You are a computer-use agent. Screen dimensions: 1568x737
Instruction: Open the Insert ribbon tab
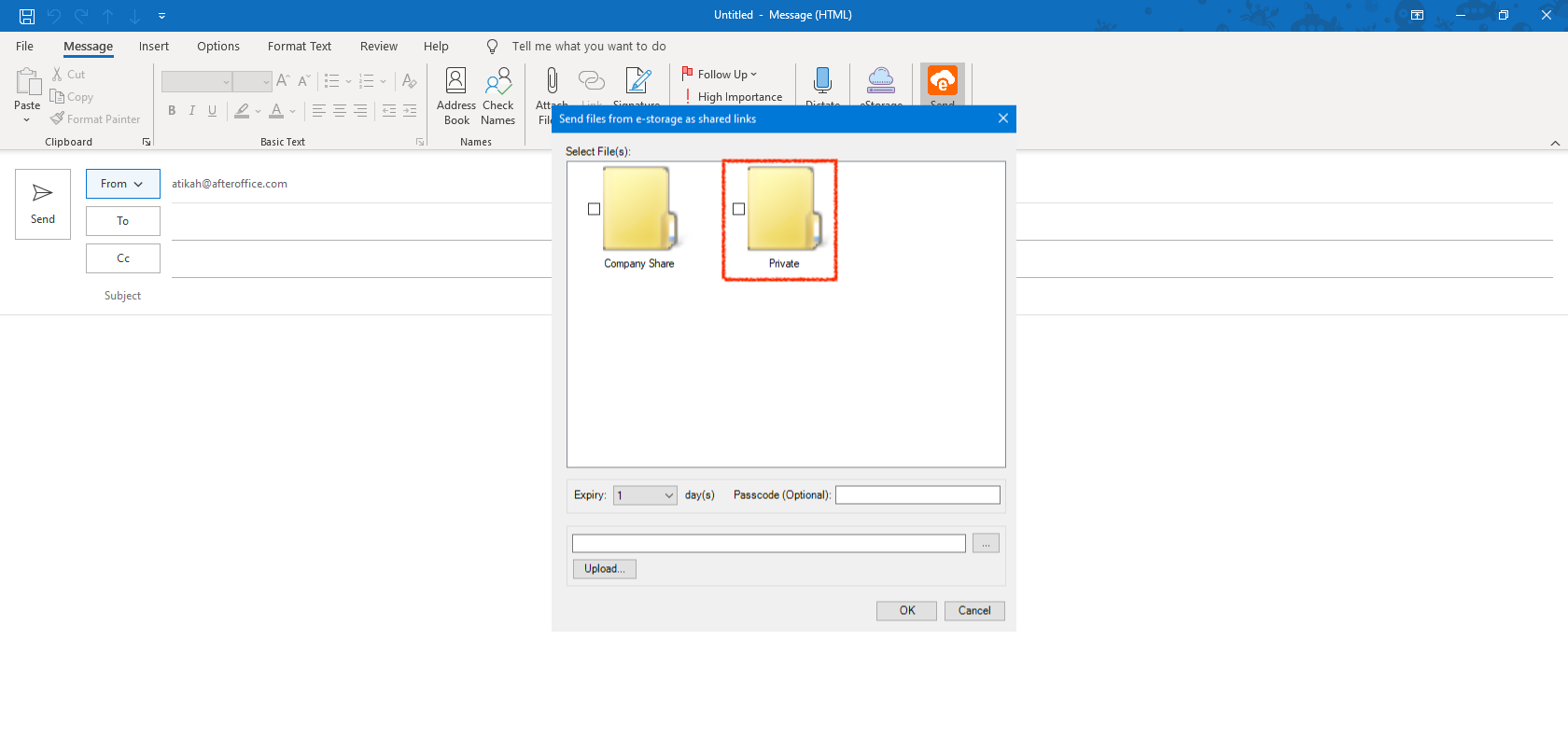[x=154, y=47]
